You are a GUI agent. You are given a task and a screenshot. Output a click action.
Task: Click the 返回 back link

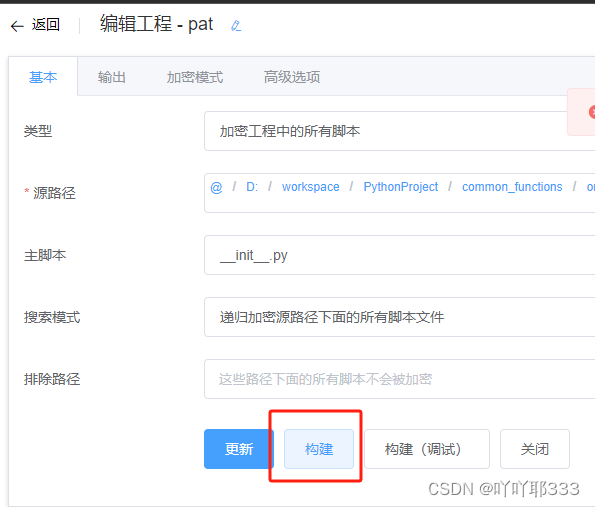(46, 25)
